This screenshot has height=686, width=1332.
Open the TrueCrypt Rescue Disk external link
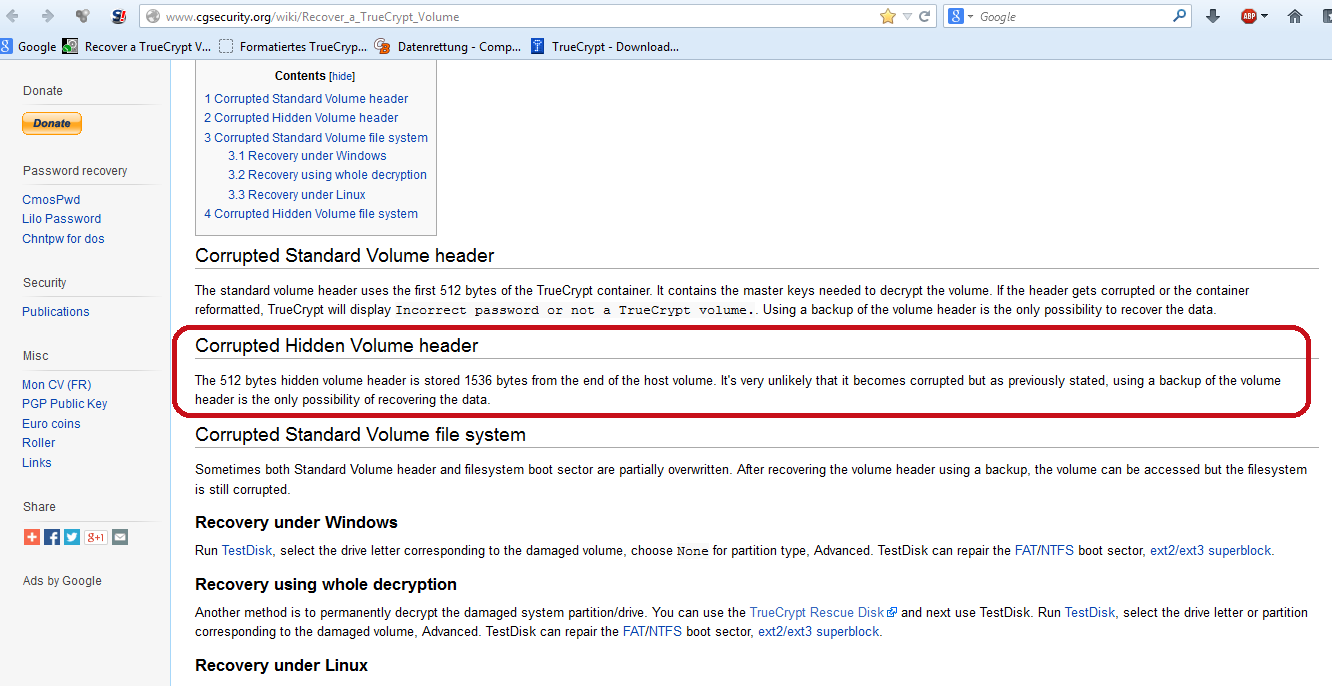[x=823, y=613]
